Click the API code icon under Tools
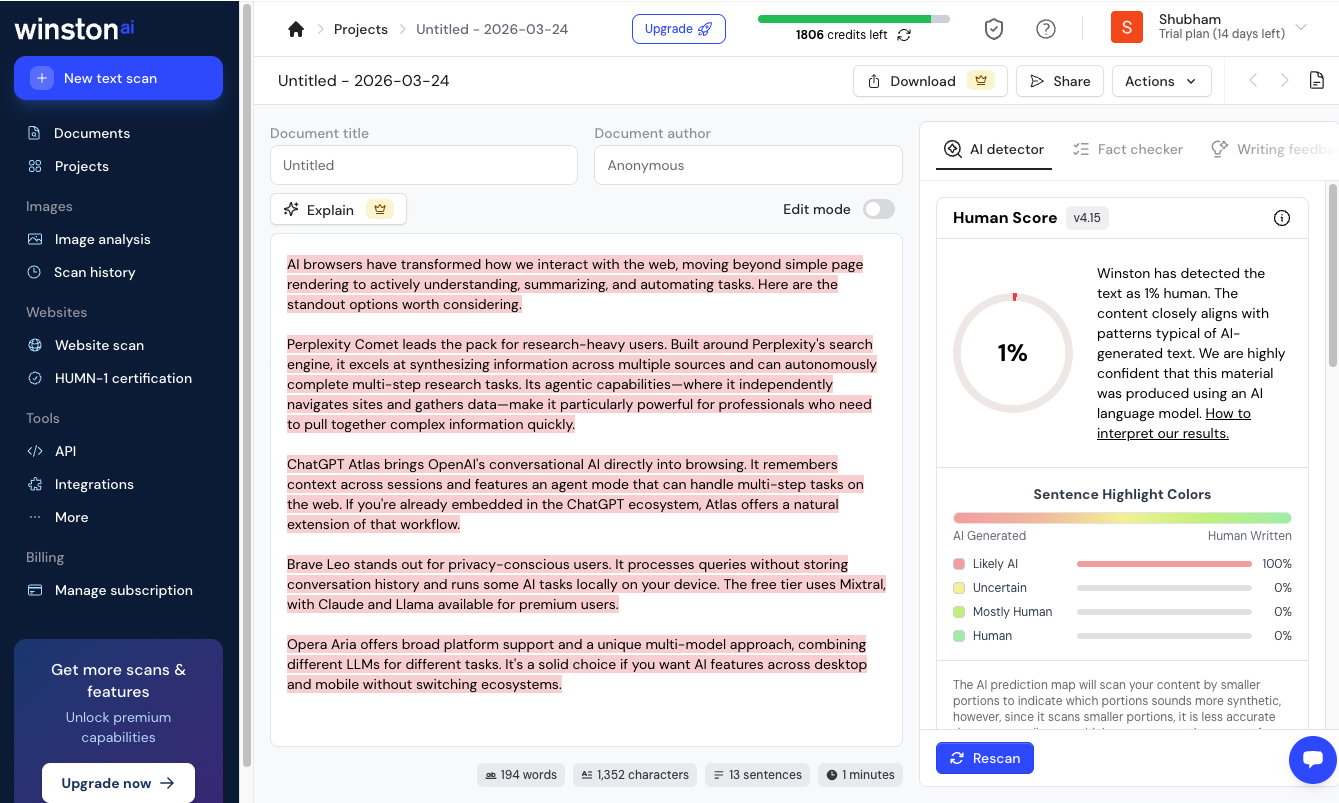Viewport: 1339px width, 803px height. tap(35, 451)
